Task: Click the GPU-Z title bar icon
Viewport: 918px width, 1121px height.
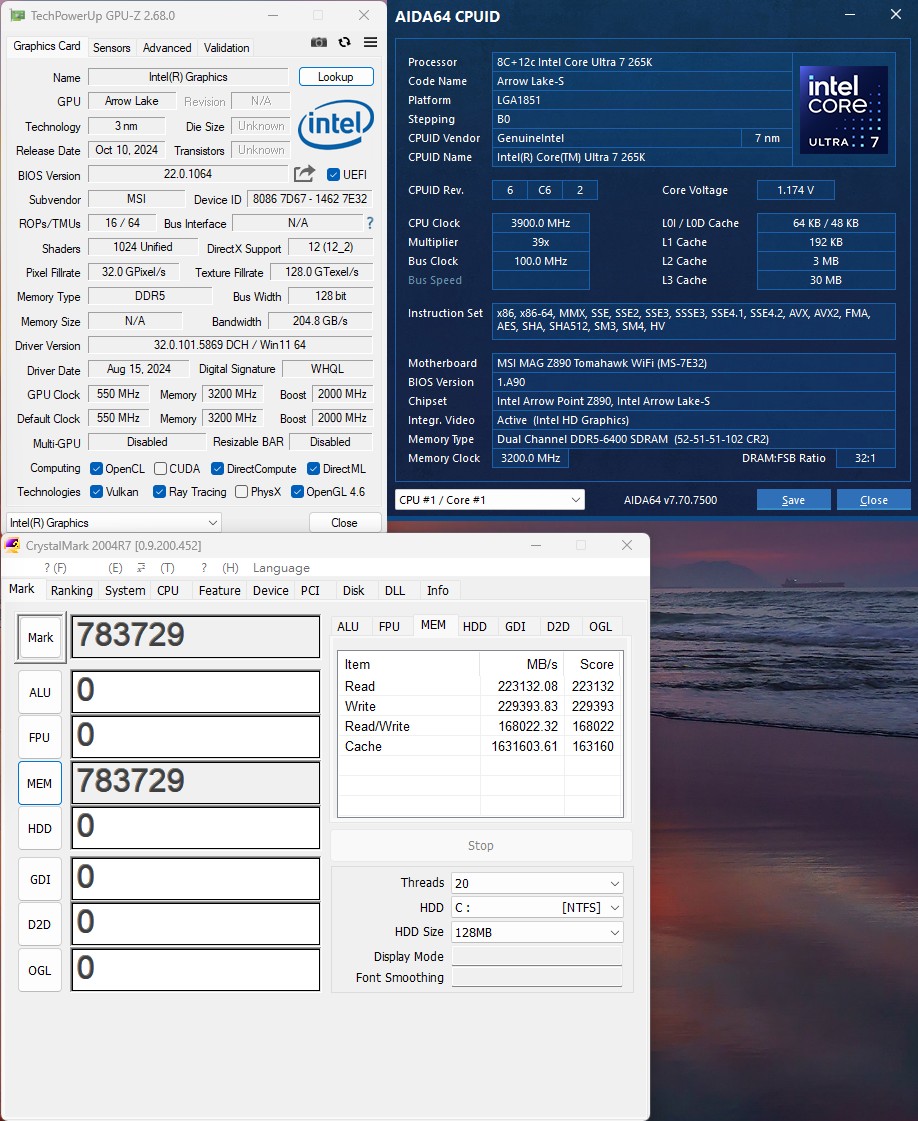Action: [17, 15]
